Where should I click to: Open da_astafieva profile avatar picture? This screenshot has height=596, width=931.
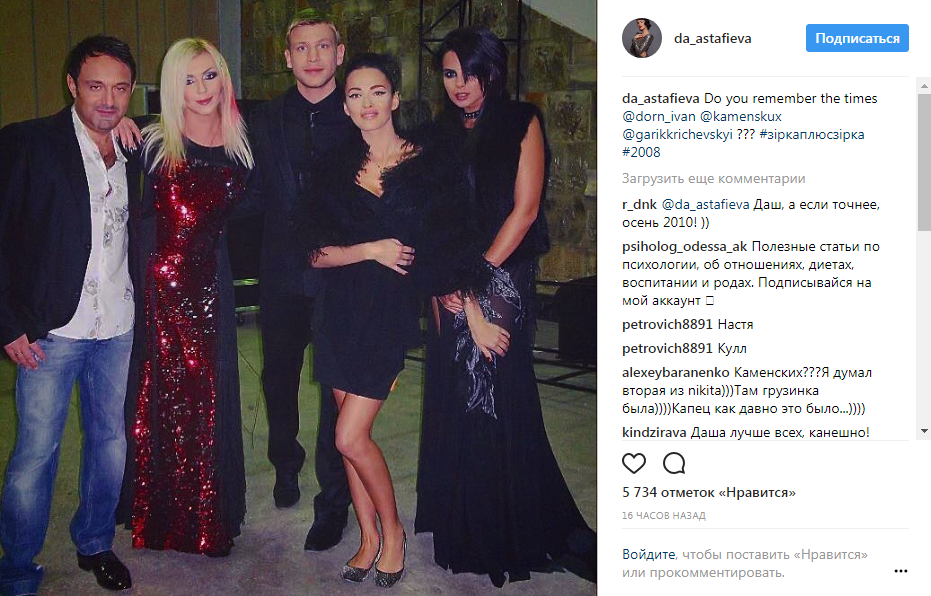click(642, 38)
